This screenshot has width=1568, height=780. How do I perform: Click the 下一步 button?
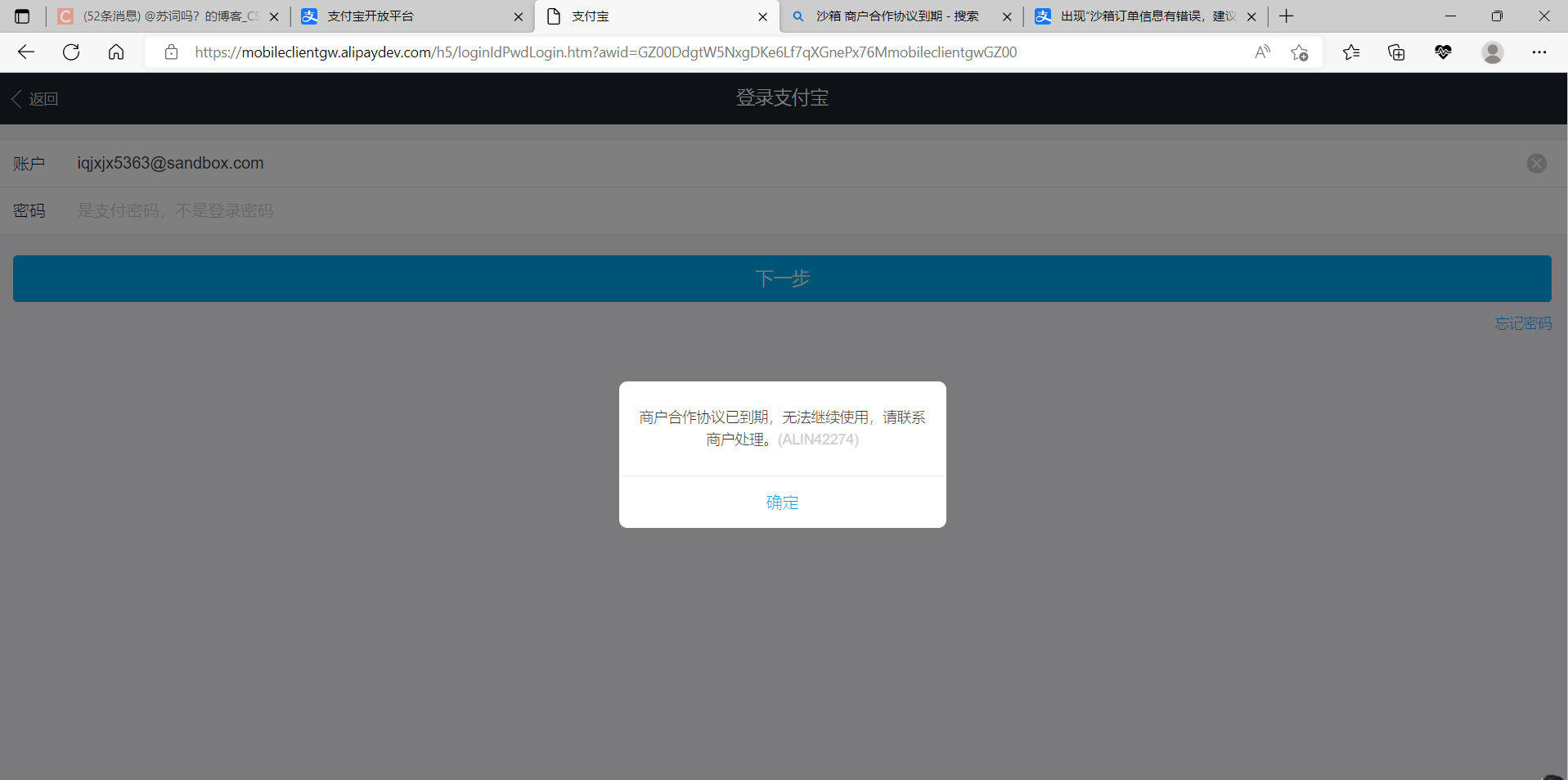(x=782, y=278)
